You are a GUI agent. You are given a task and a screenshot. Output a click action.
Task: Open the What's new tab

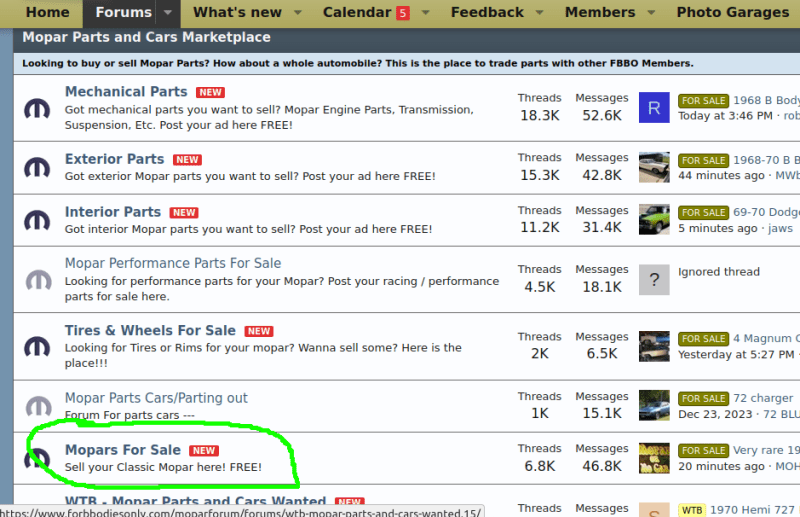tap(237, 12)
